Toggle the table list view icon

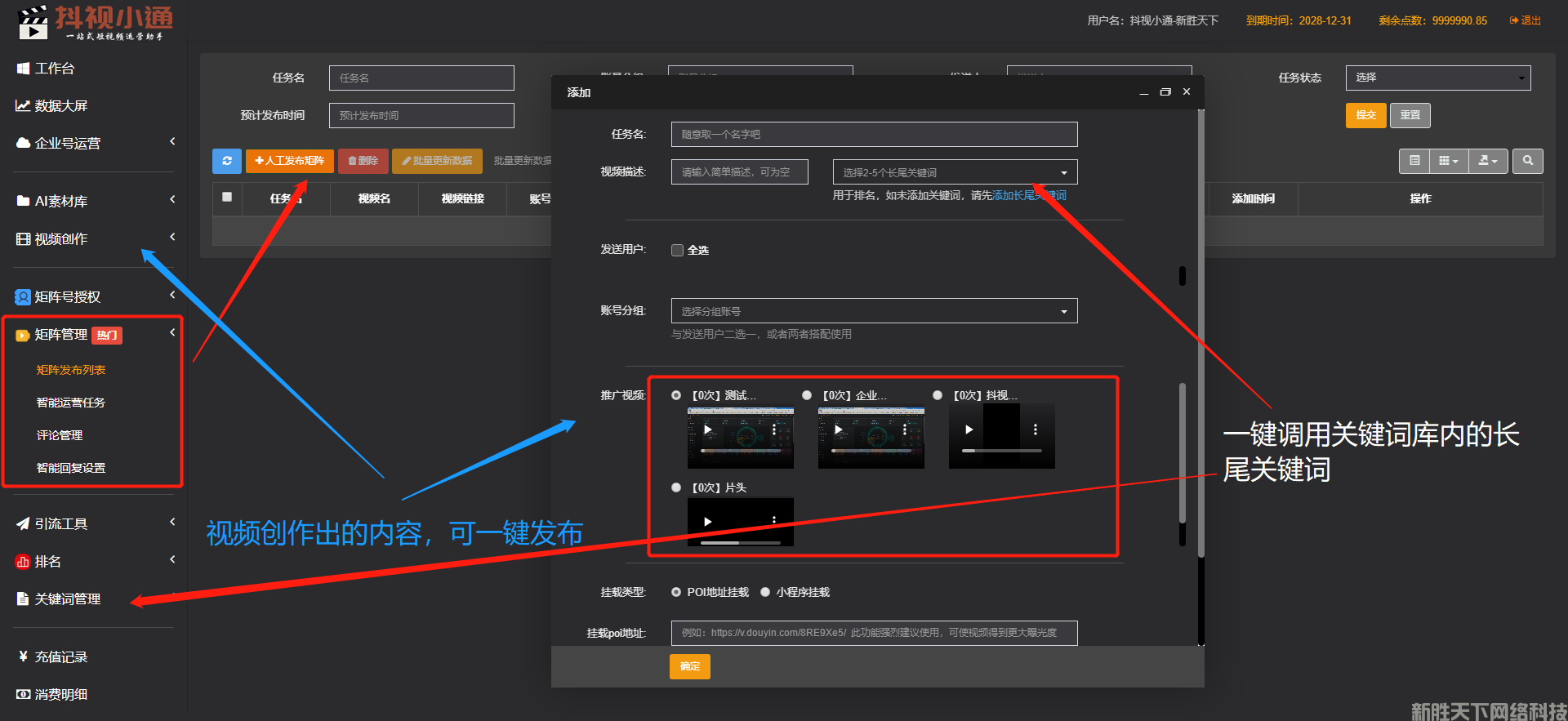click(x=1414, y=161)
